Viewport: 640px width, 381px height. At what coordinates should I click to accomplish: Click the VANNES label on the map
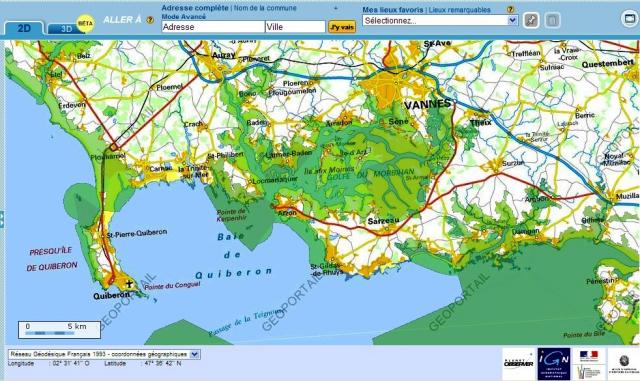click(428, 105)
